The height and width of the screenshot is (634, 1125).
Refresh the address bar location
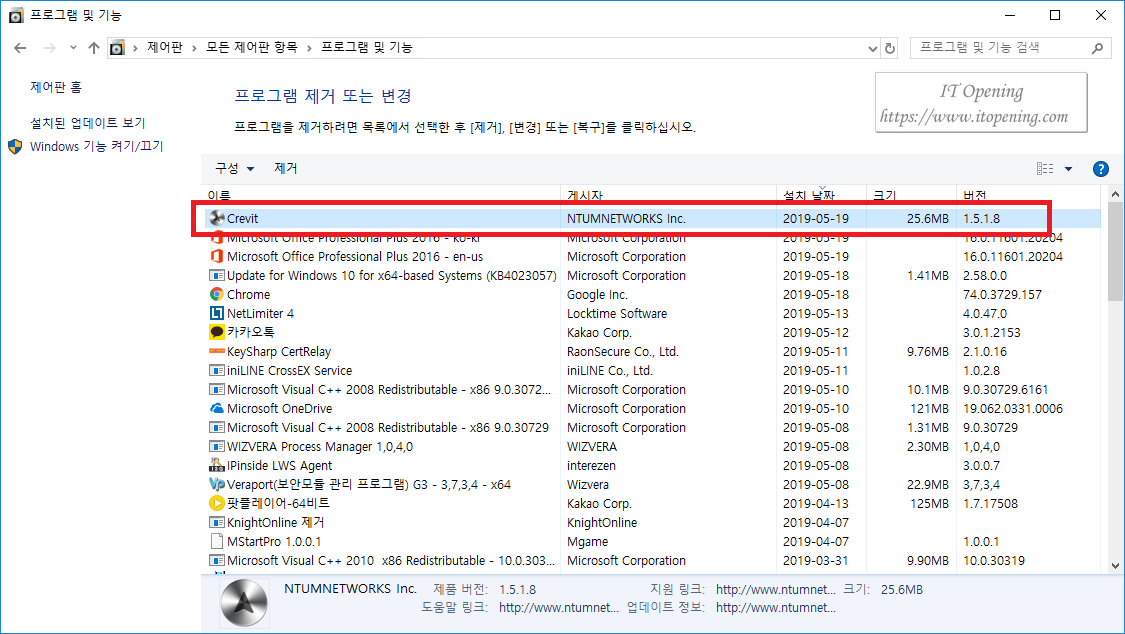[x=890, y=48]
